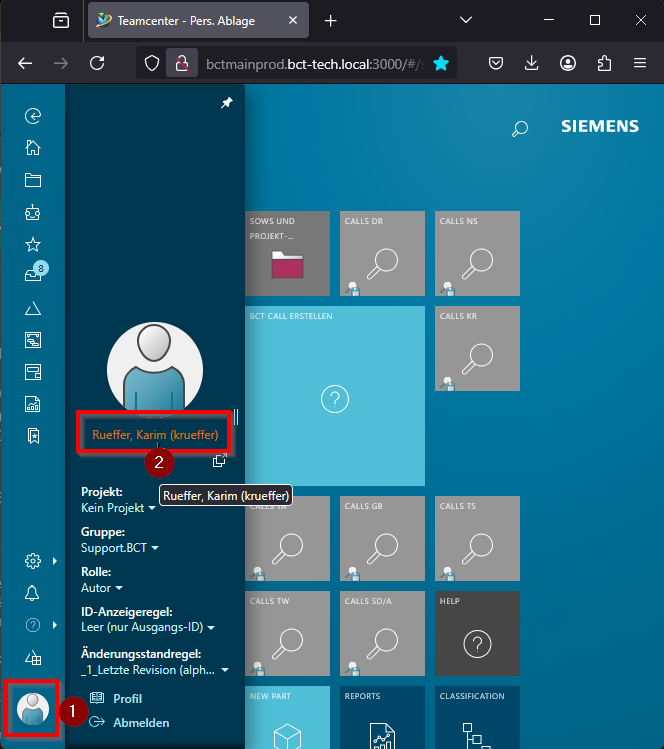Open notifications bell icon
This screenshot has height=749, width=664.
coord(32,593)
